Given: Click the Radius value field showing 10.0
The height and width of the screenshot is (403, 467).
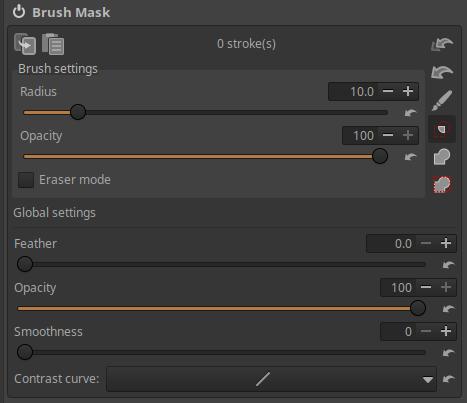Looking at the screenshot, I should 354,91.
